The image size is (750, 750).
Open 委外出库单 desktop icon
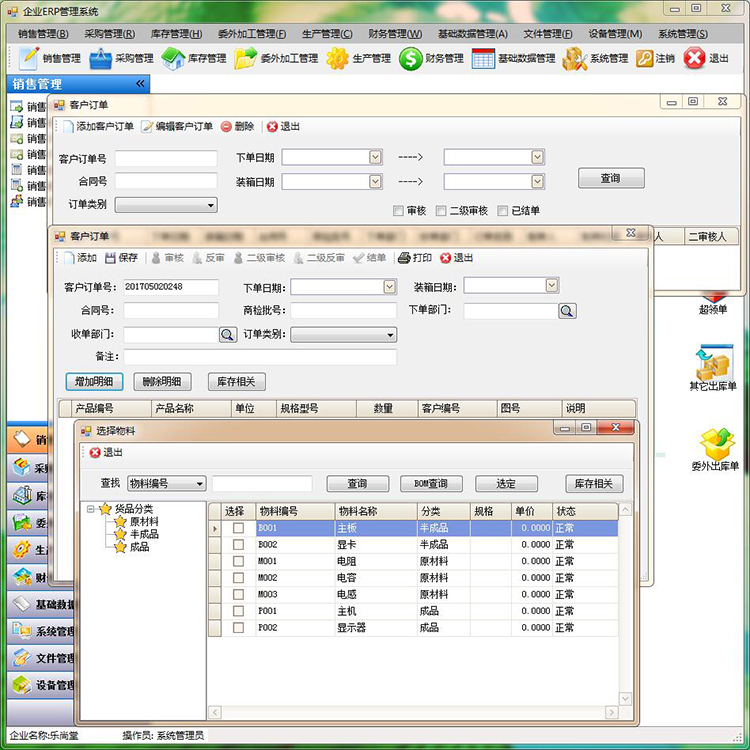715,449
